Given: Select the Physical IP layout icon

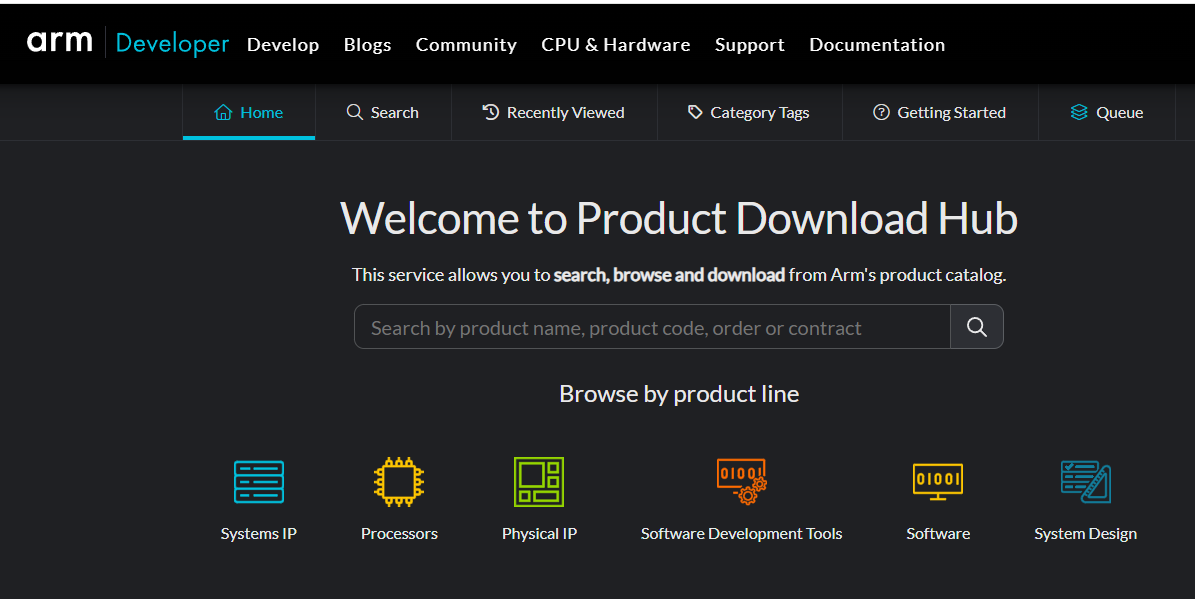Looking at the screenshot, I should pyautogui.click(x=539, y=482).
